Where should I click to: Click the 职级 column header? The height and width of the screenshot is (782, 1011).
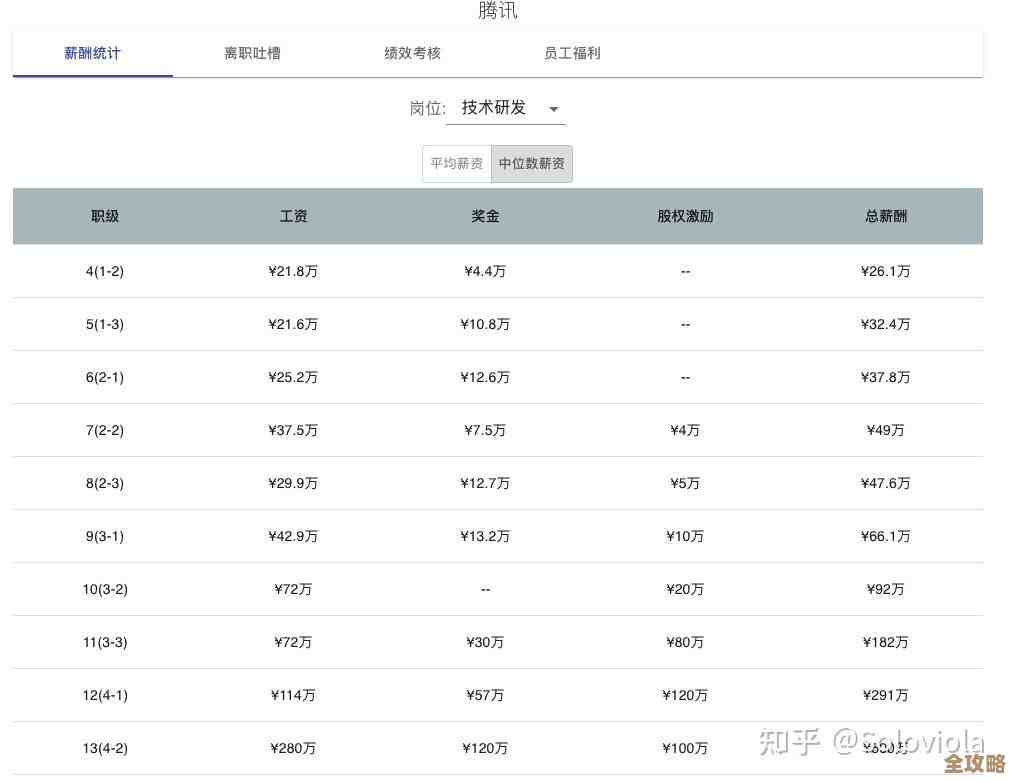104,216
